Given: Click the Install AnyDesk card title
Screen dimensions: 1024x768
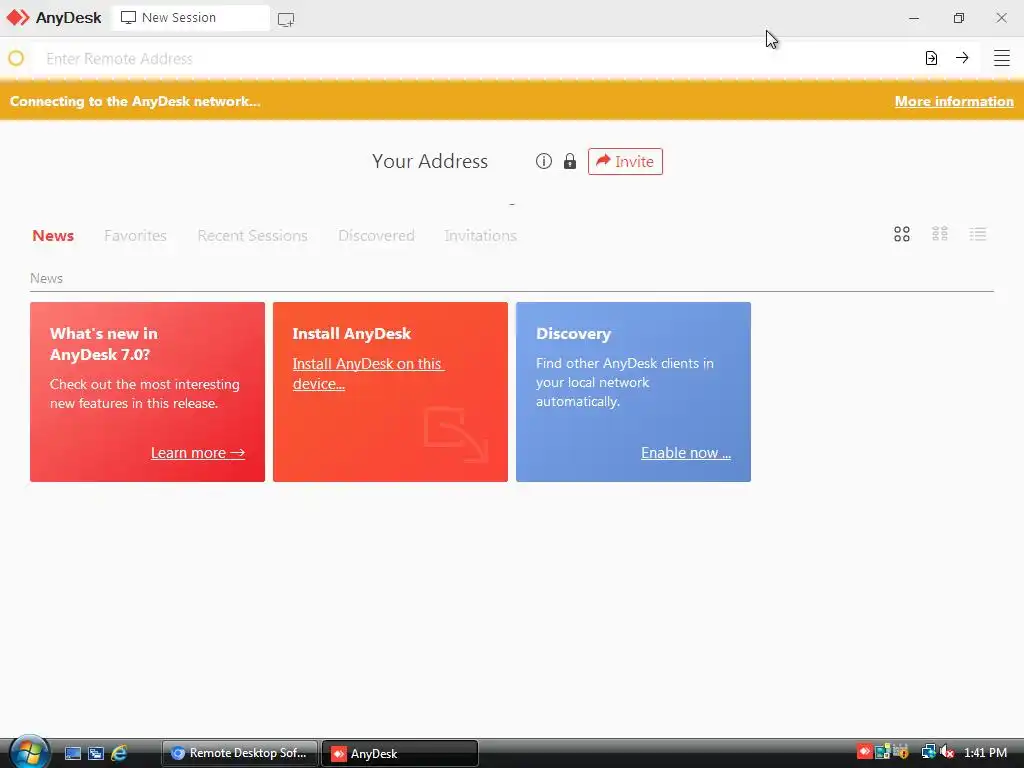Looking at the screenshot, I should click(x=351, y=334).
